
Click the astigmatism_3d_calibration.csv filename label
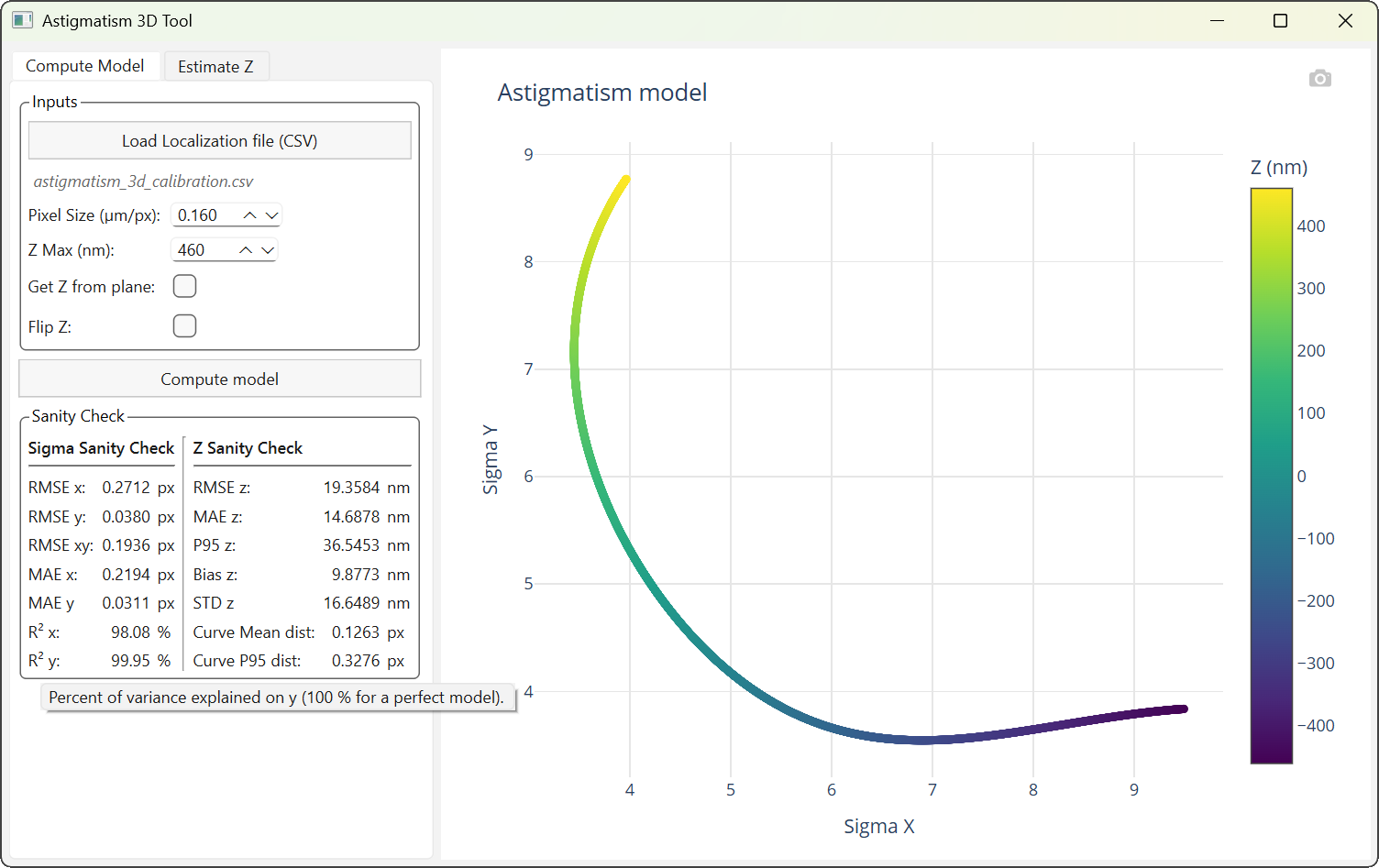tap(144, 181)
